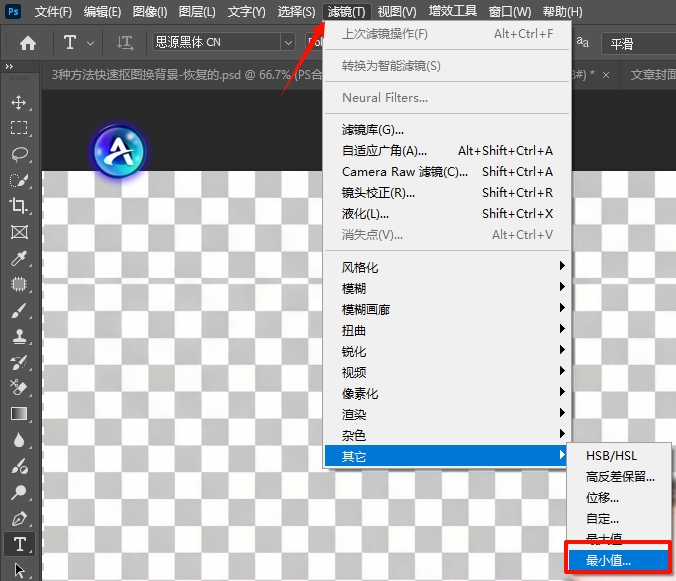This screenshot has width=676, height=581.
Task: Open the 帮助(H) menu
Action: click(x=562, y=12)
